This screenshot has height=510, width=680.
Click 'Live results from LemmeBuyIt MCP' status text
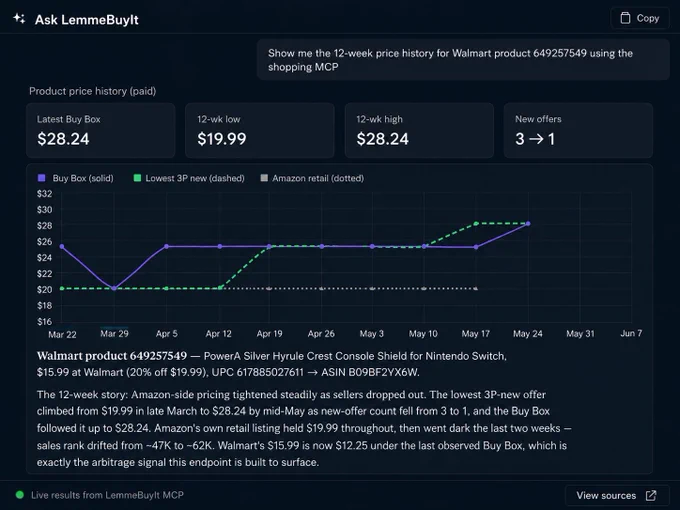[107, 495]
